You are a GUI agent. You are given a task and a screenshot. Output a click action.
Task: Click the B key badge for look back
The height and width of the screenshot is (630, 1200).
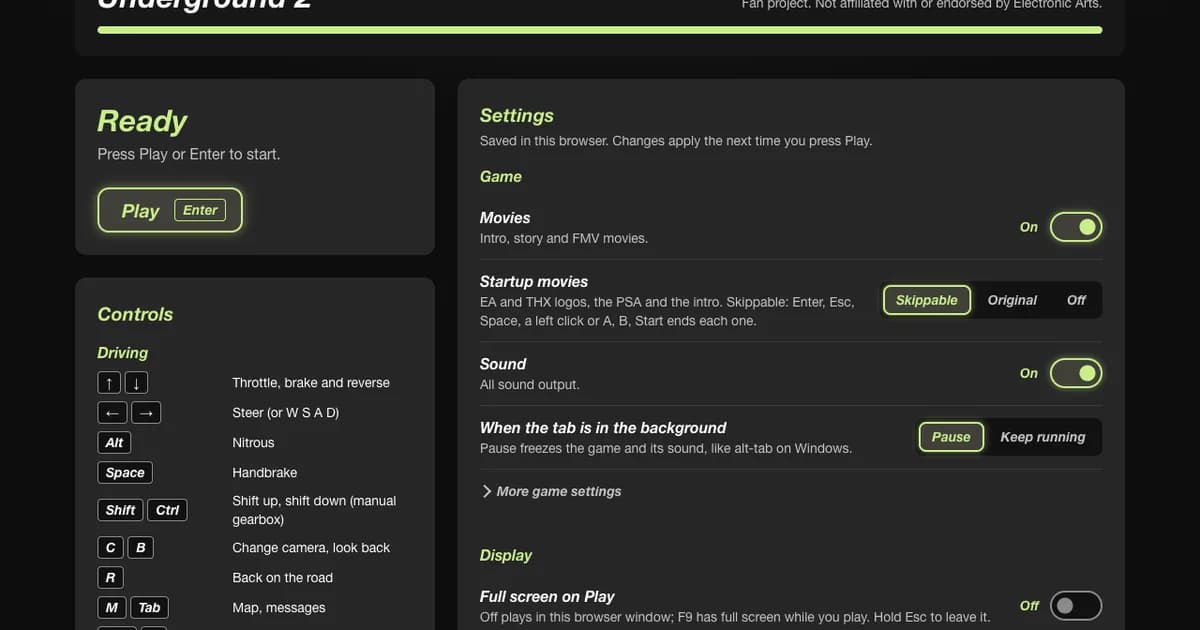coord(140,548)
